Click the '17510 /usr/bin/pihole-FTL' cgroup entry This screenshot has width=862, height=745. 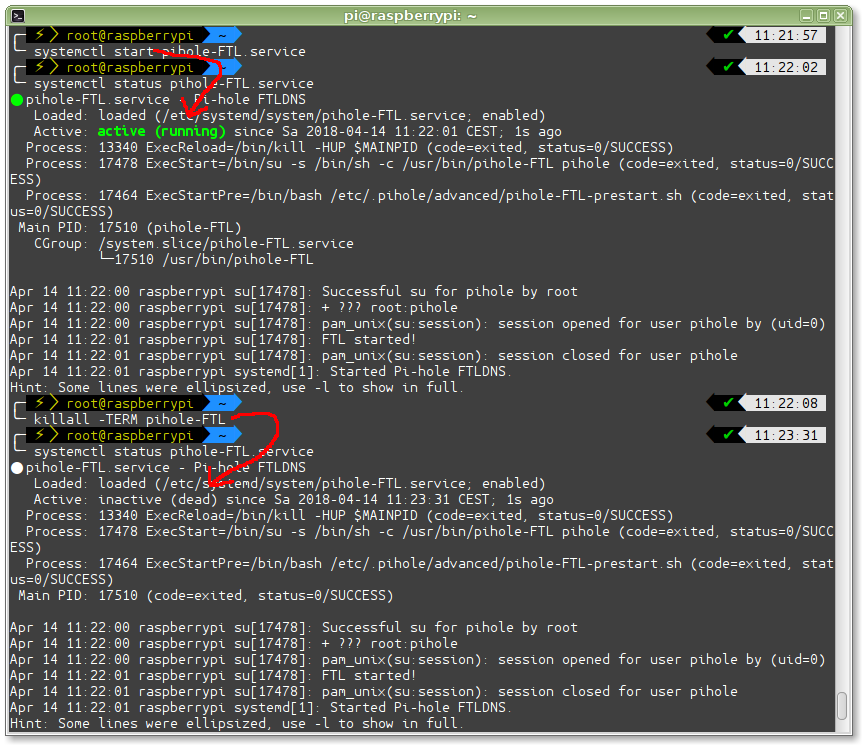[214, 260]
